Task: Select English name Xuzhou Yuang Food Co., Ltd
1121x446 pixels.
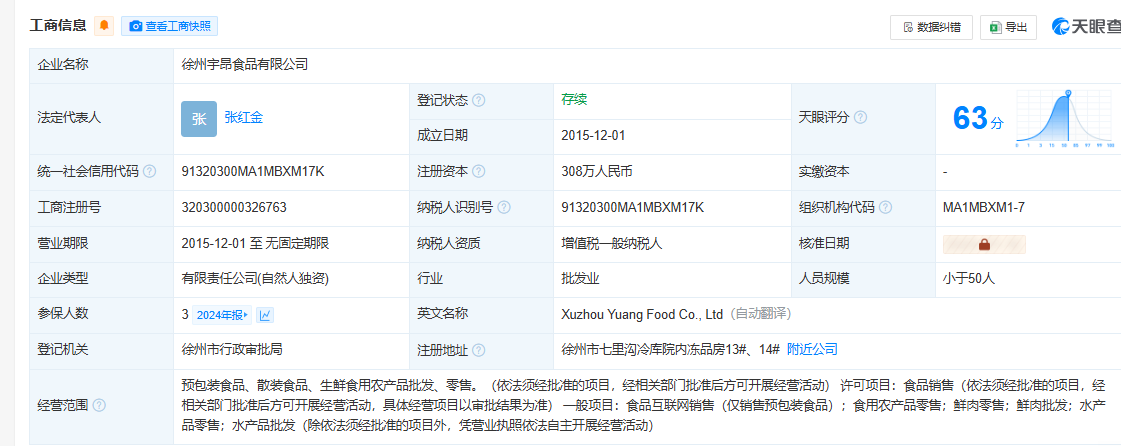Action: click(643, 314)
